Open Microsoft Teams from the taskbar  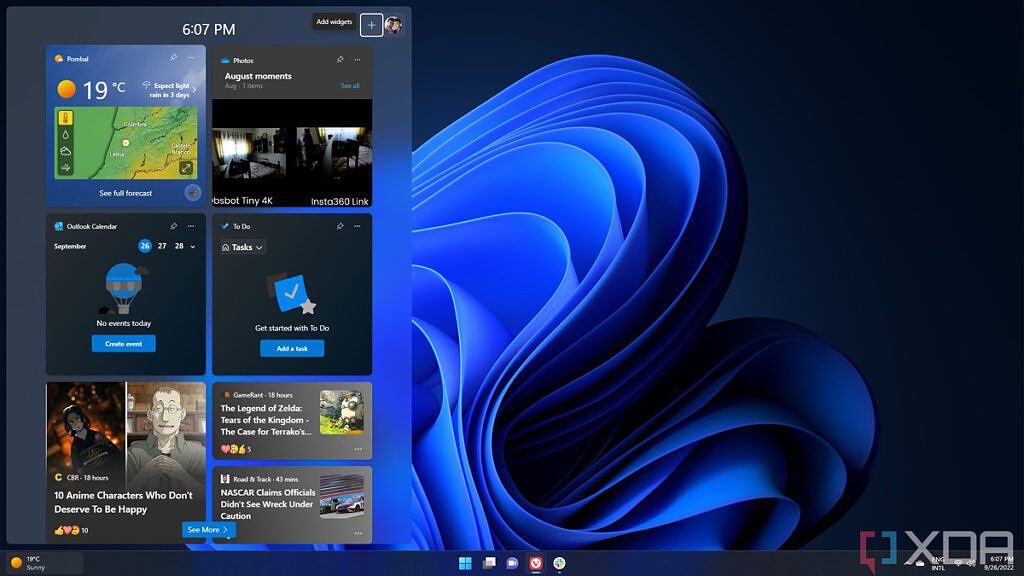(x=513, y=562)
